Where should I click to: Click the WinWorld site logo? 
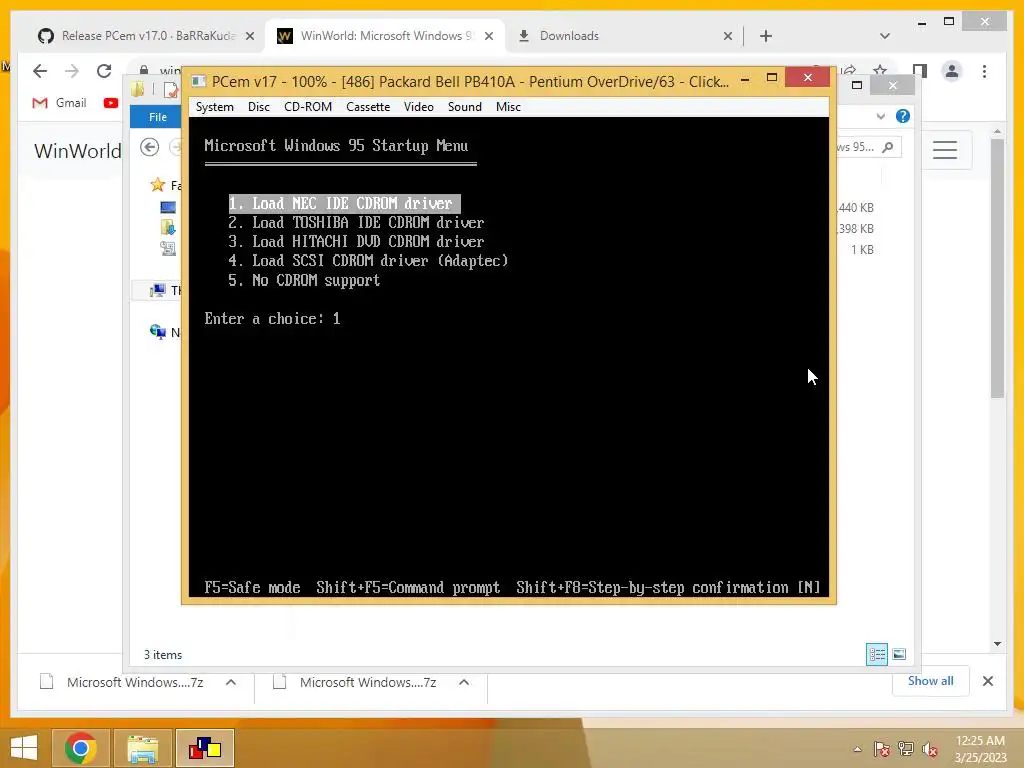click(x=78, y=151)
